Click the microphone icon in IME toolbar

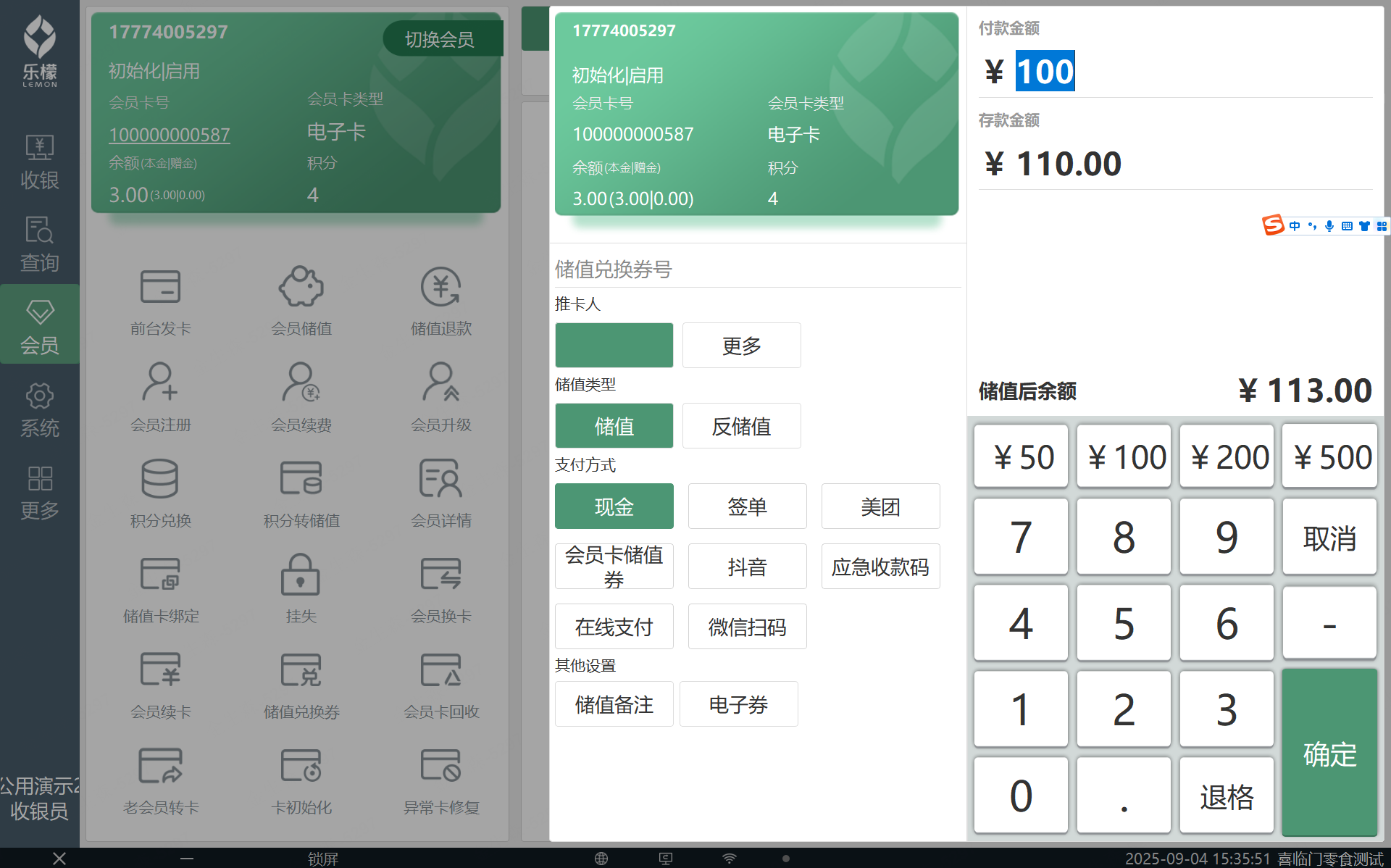[x=1329, y=226]
